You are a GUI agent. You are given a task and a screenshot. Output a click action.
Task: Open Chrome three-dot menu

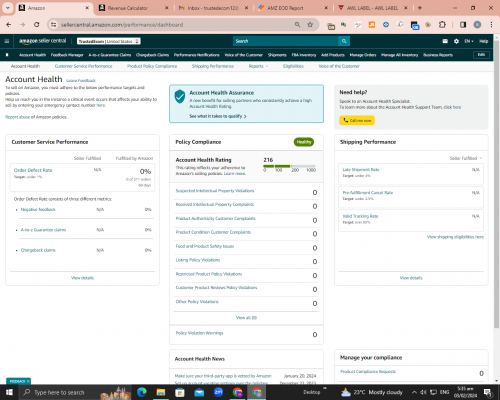pyautogui.click(x=491, y=25)
